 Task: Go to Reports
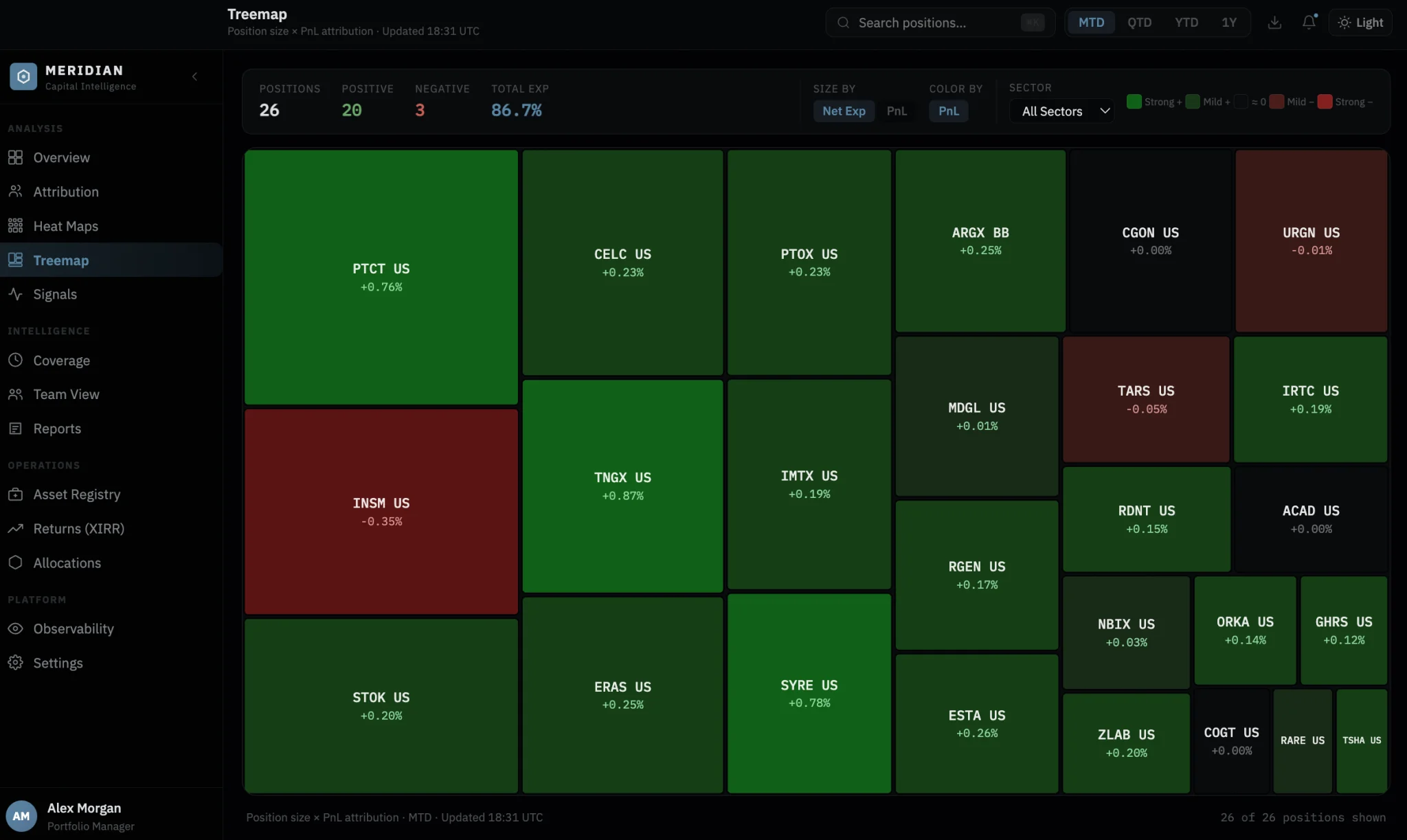tap(111, 429)
